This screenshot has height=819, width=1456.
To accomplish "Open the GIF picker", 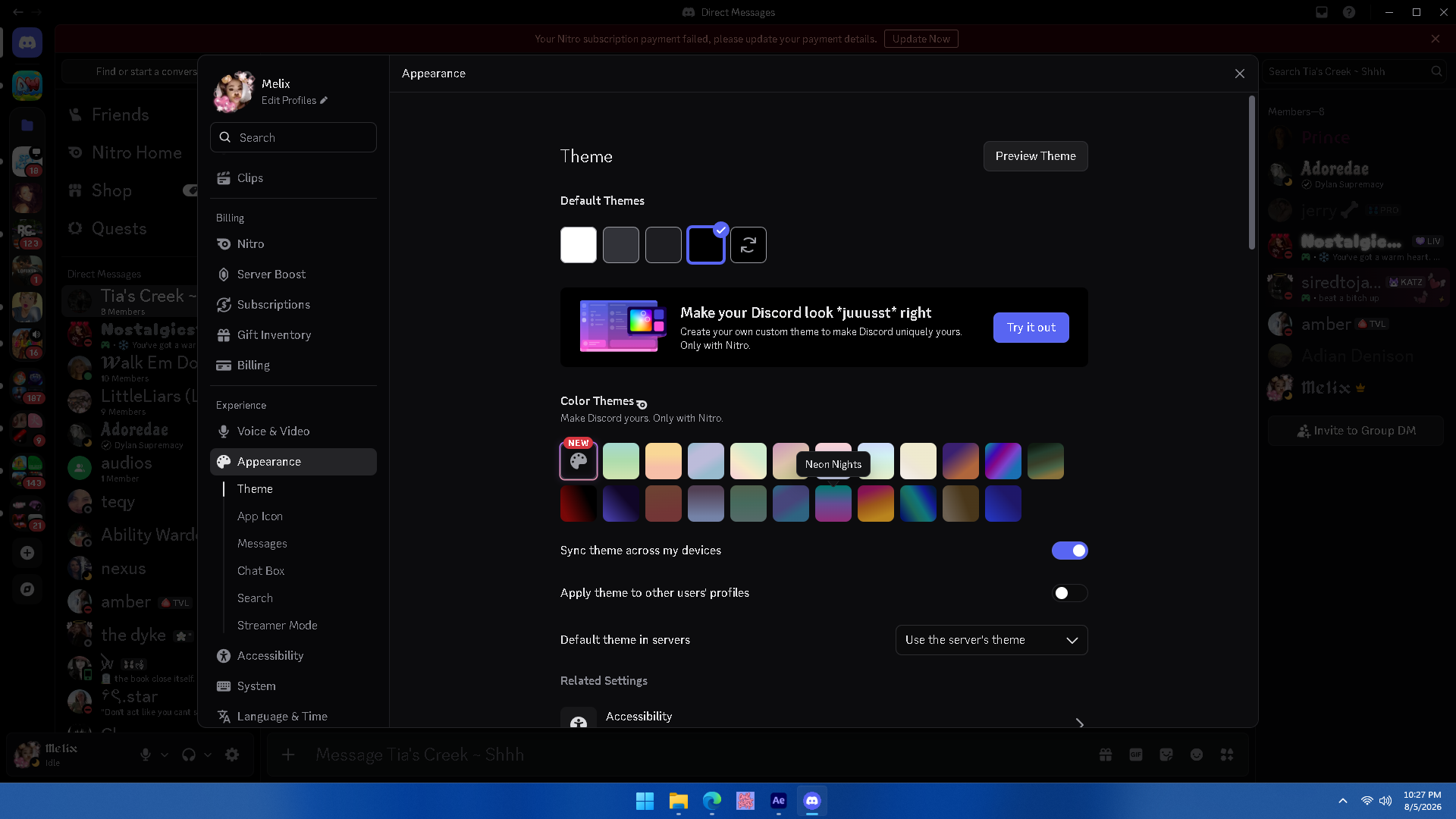I will point(1136,755).
